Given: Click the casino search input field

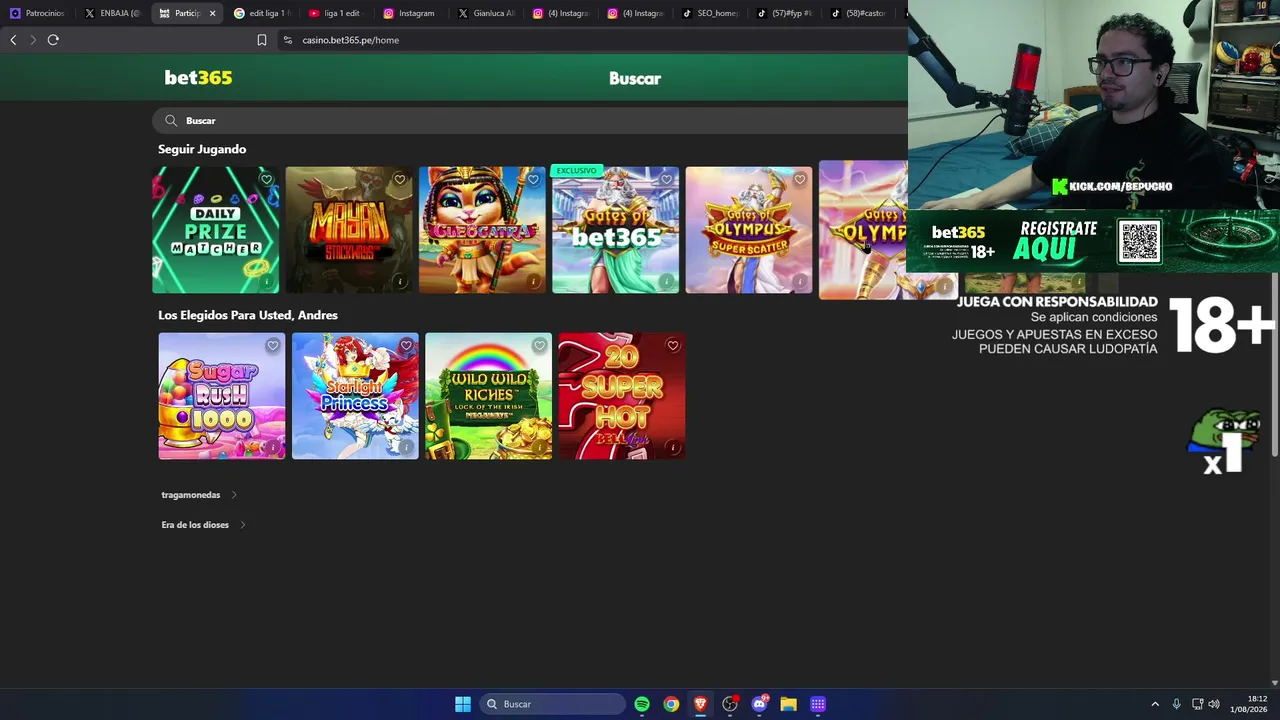Looking at the screenshot, I should coord(530,121).
